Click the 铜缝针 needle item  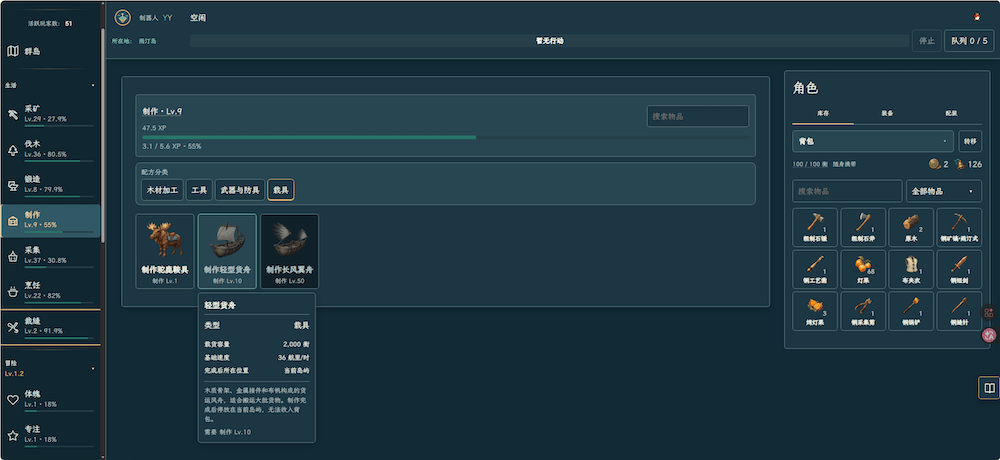pos(959,311)
